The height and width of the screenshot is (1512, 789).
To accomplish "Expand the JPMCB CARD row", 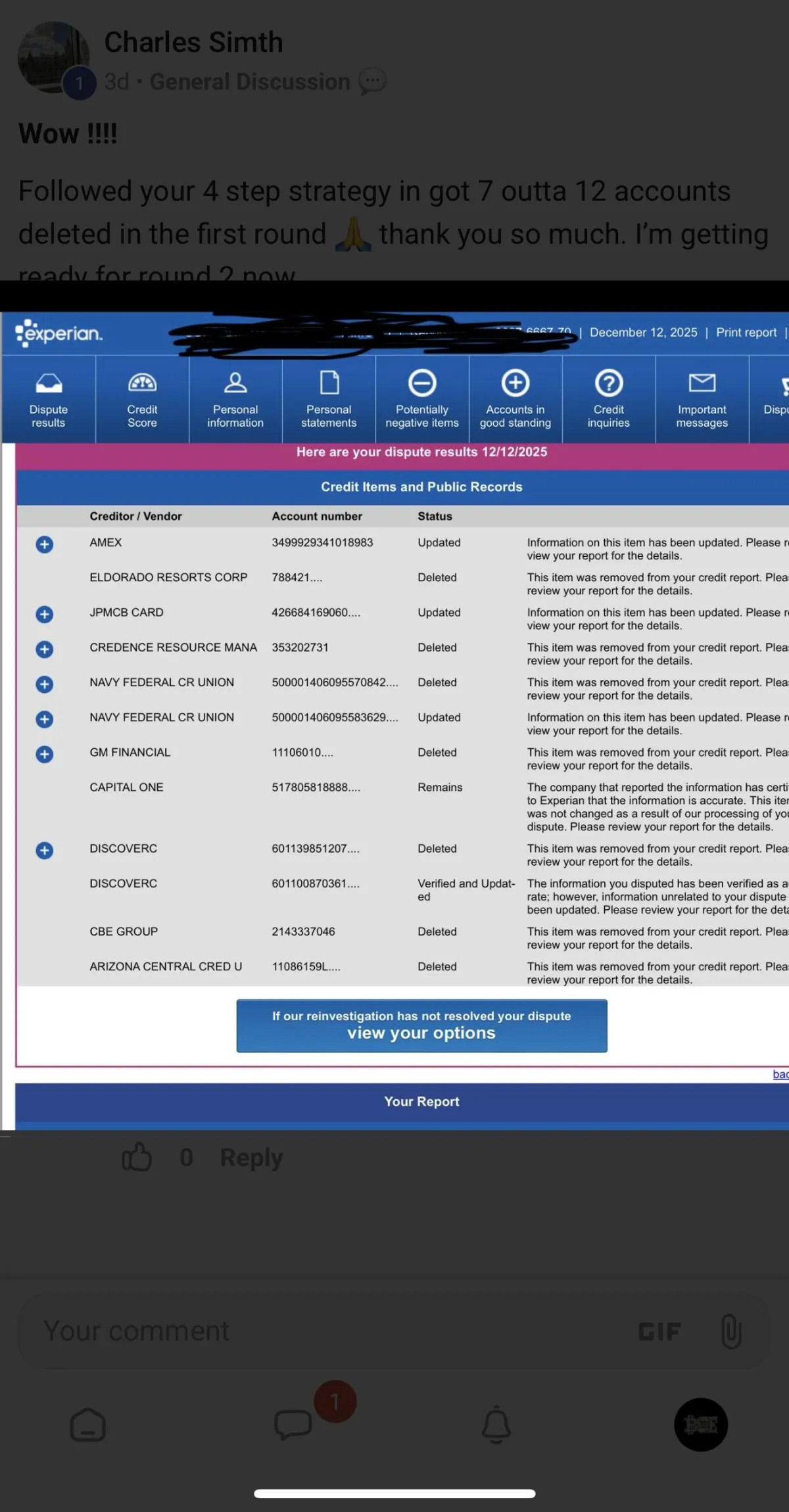I will [x=44, y=614].
